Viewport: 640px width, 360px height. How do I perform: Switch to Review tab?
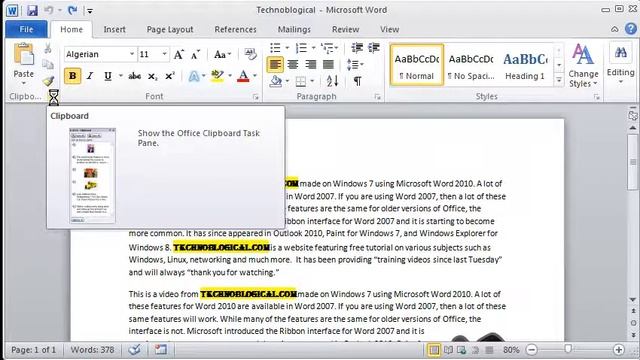point(345,29)
